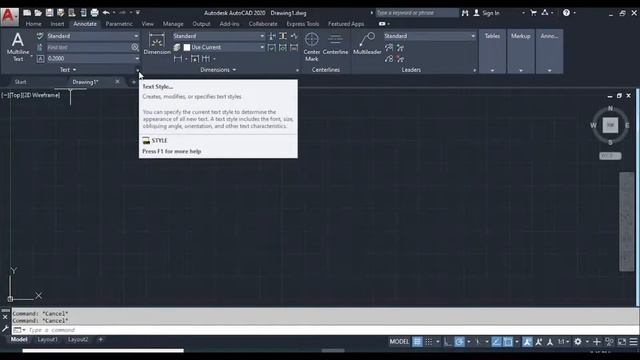
Task: Click the find text search magnifier
Action: 135,47
